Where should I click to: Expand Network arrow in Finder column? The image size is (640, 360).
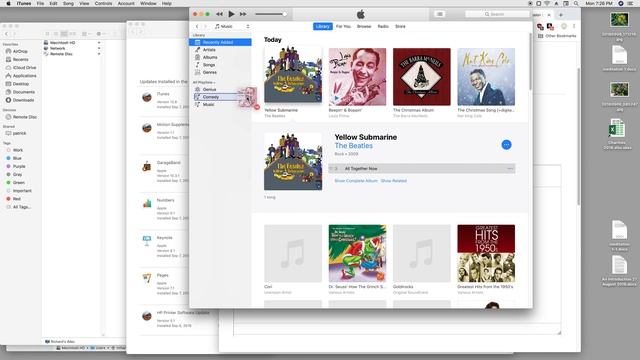tap(99, 48)
